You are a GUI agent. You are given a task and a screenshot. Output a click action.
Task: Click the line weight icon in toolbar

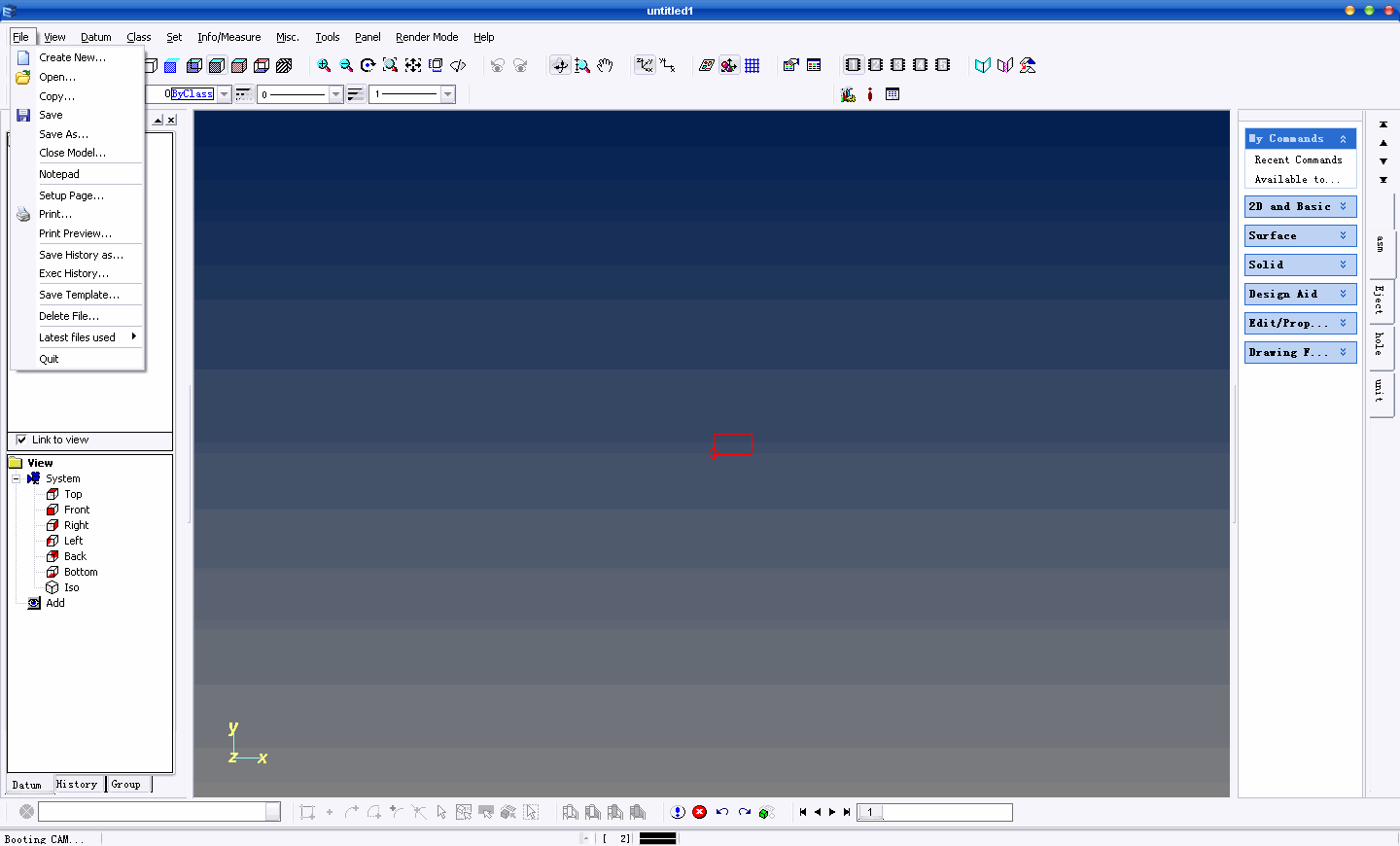click(356, 94)
